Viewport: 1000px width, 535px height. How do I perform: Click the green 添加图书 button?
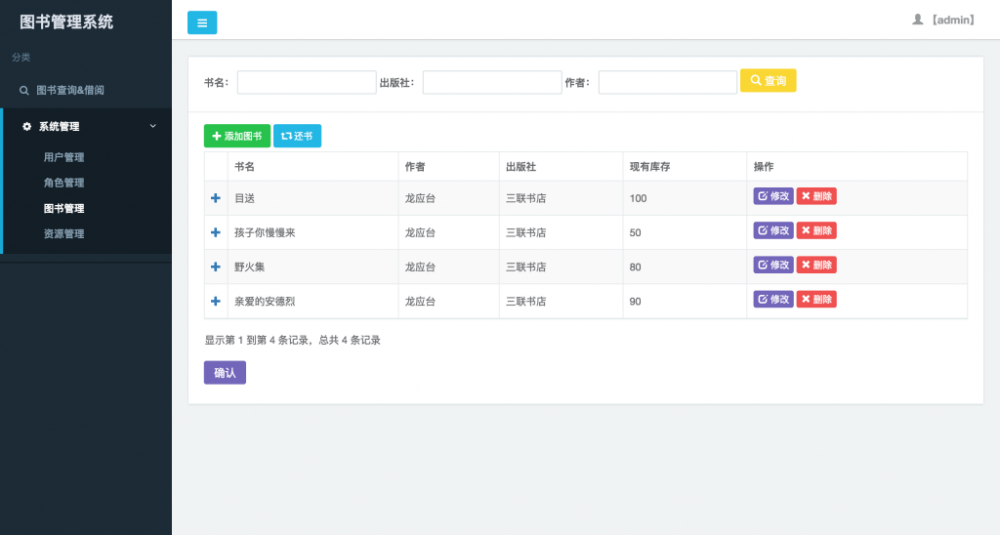(237, 136)
